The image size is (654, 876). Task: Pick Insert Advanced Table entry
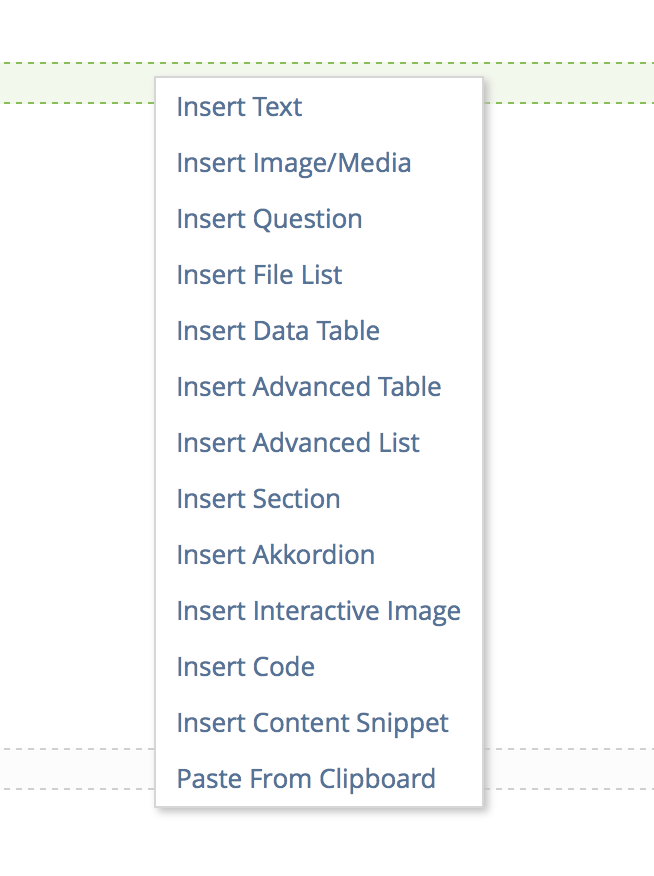tap(308, 387)
